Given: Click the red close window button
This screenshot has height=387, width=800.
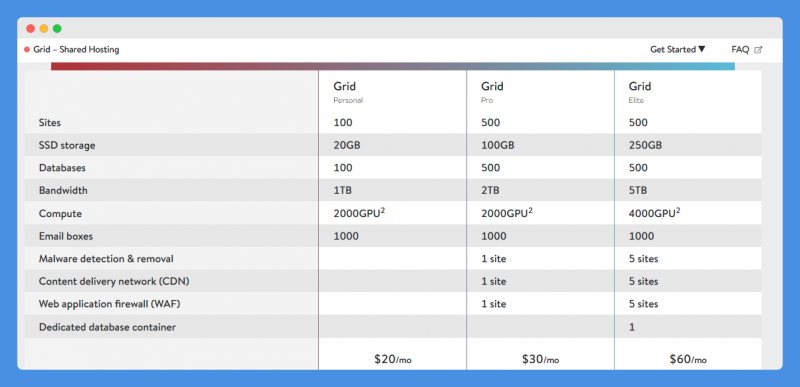Looking at the screenshot, I should click(31, 29).
